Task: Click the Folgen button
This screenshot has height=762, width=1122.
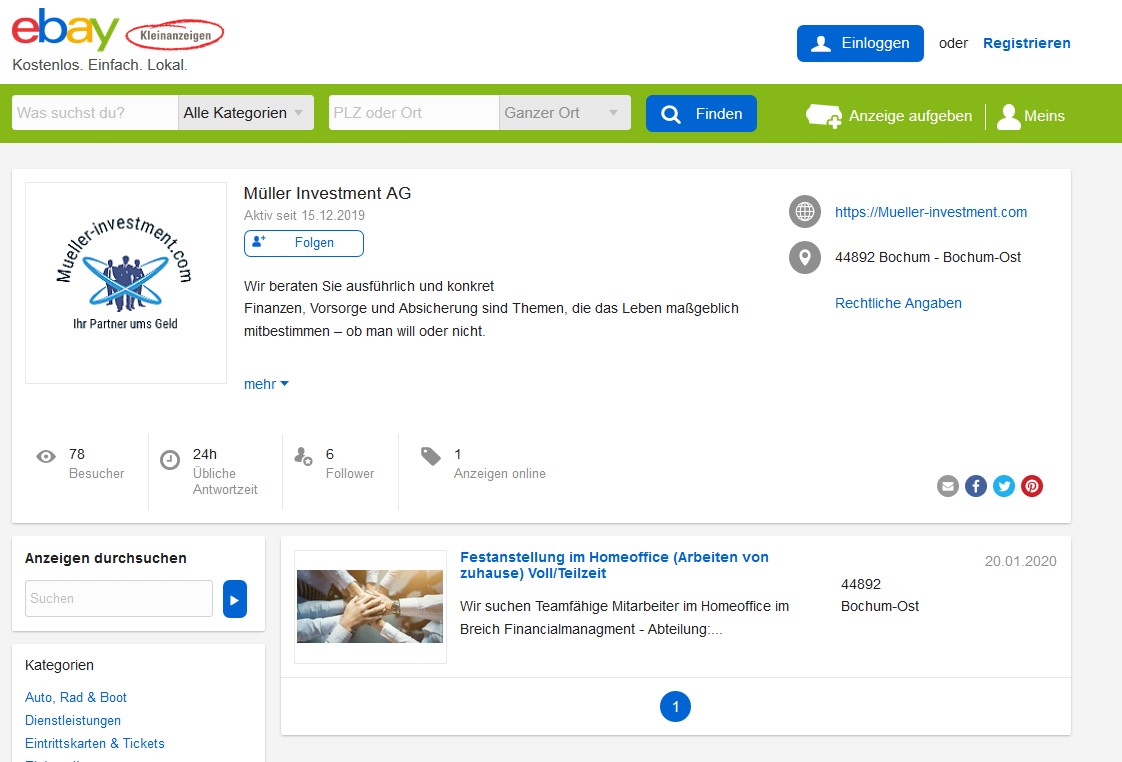Action: (303, 243)
